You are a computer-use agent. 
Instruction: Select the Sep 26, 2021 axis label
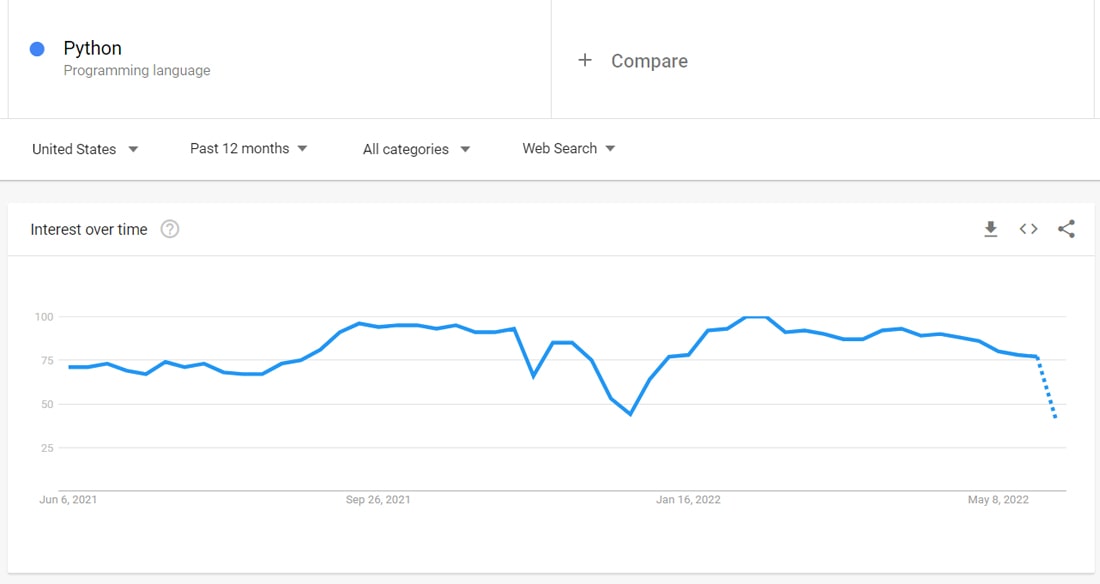click(x=378, y=500)
